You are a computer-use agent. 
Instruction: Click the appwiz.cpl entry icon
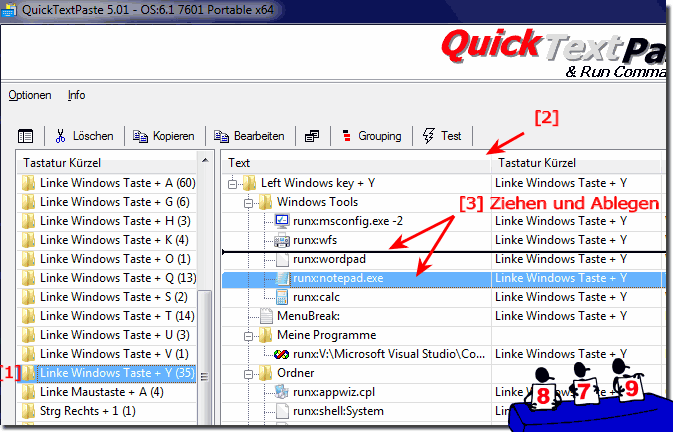(x=282, y=392)
